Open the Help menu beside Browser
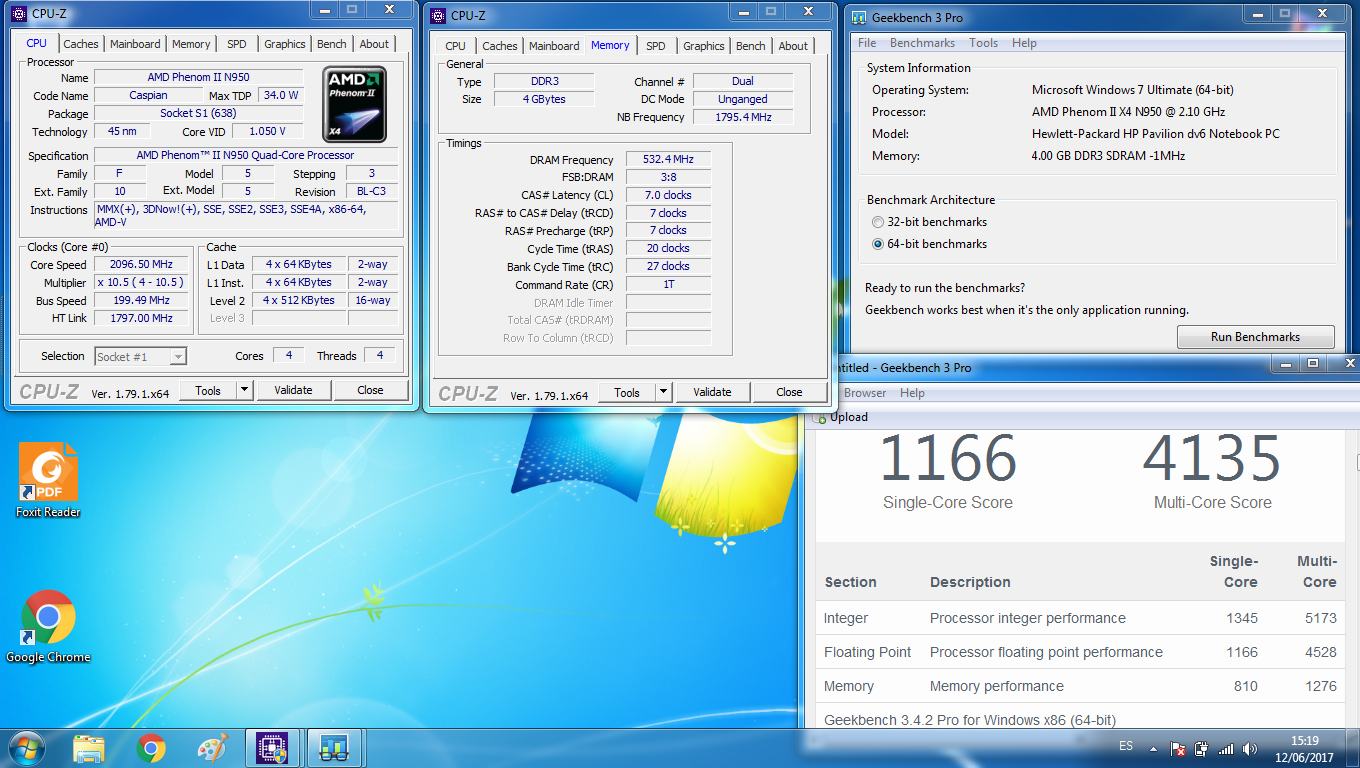Screen dimensions: 1360x768 click(x=912, y=393)
